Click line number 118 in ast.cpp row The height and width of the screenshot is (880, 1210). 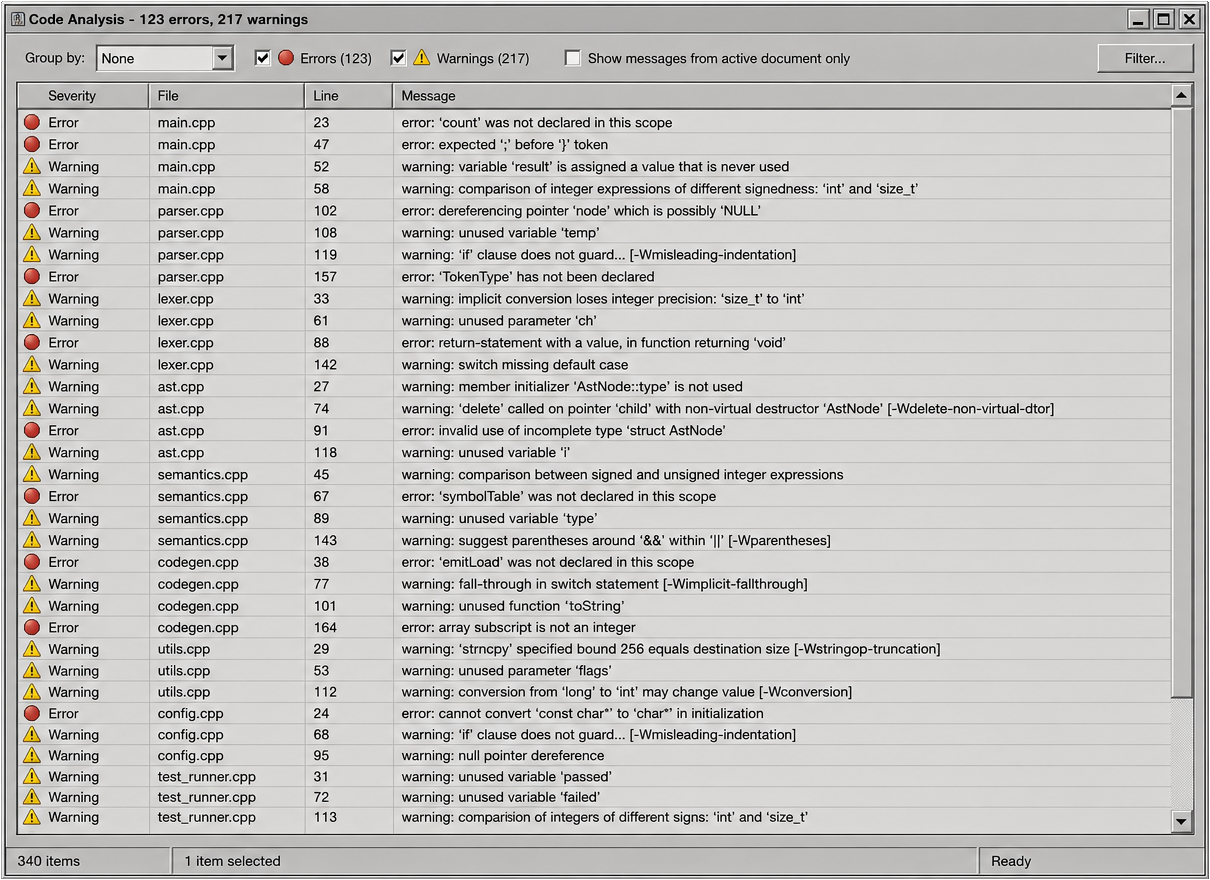pos(325,453)
